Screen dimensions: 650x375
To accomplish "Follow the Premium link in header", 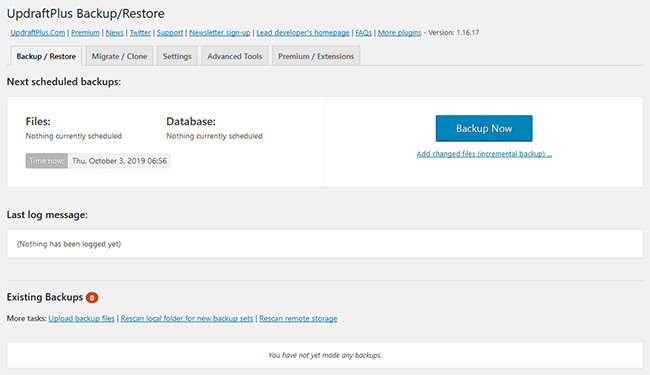I will (85, 33).
